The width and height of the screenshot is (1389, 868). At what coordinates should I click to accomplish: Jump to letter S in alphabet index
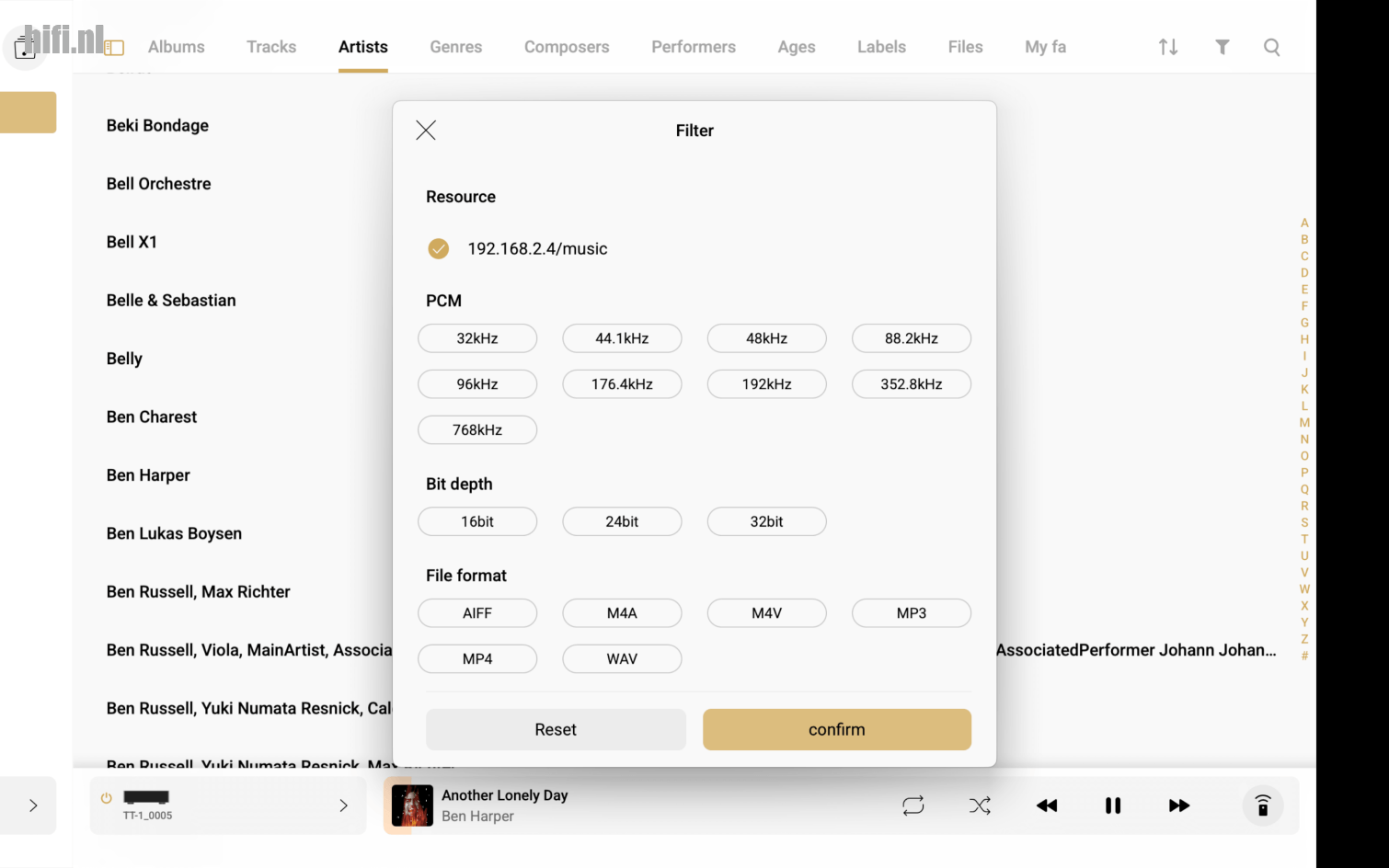(1304, 522)
